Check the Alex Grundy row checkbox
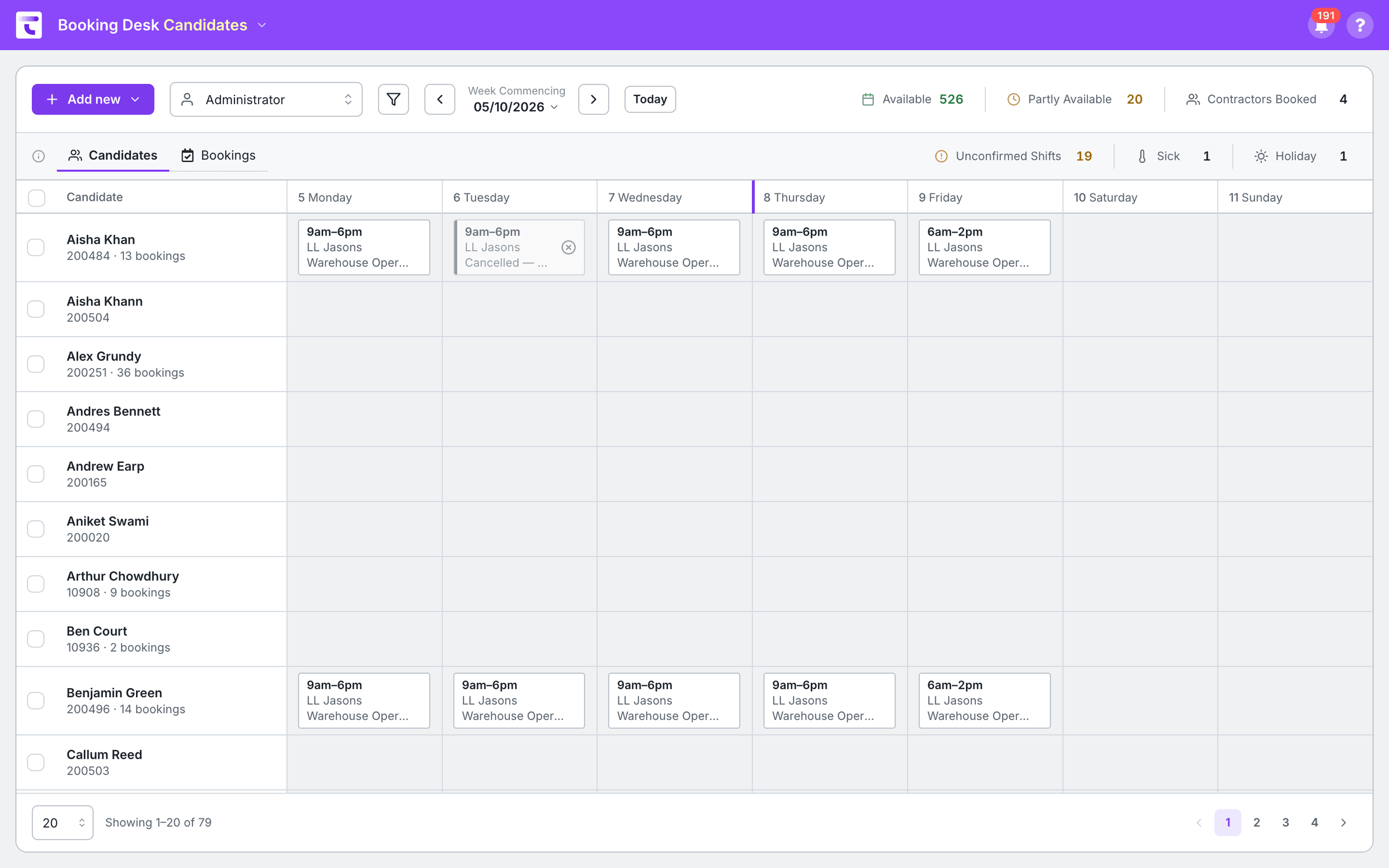 coord(36,364)
